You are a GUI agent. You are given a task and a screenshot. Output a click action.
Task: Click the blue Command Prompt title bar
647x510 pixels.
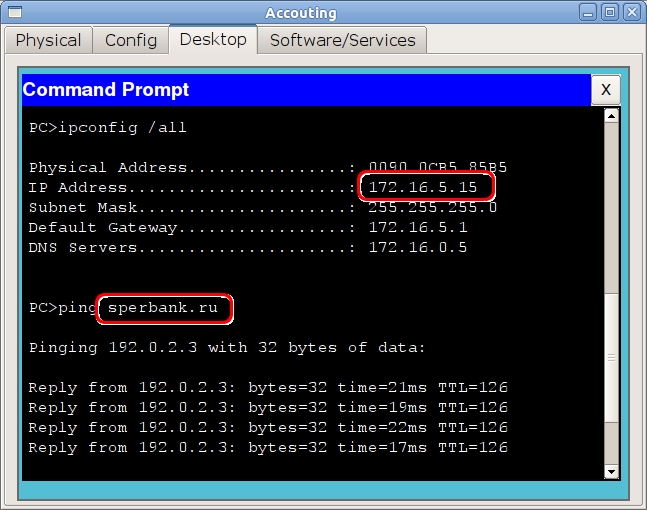pos(300,90)
